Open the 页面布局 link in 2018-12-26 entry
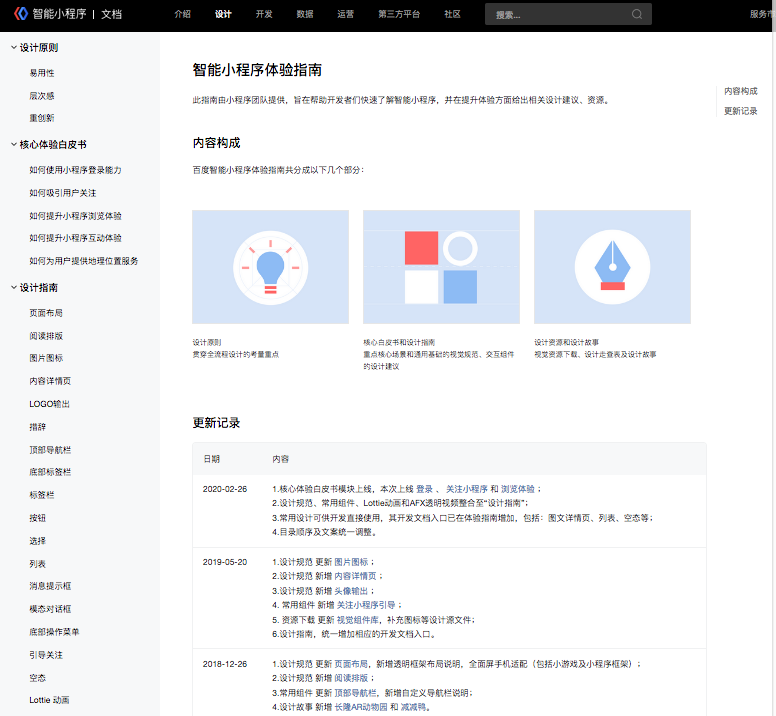This screenshot has width=776, height=716. [351, 664]
